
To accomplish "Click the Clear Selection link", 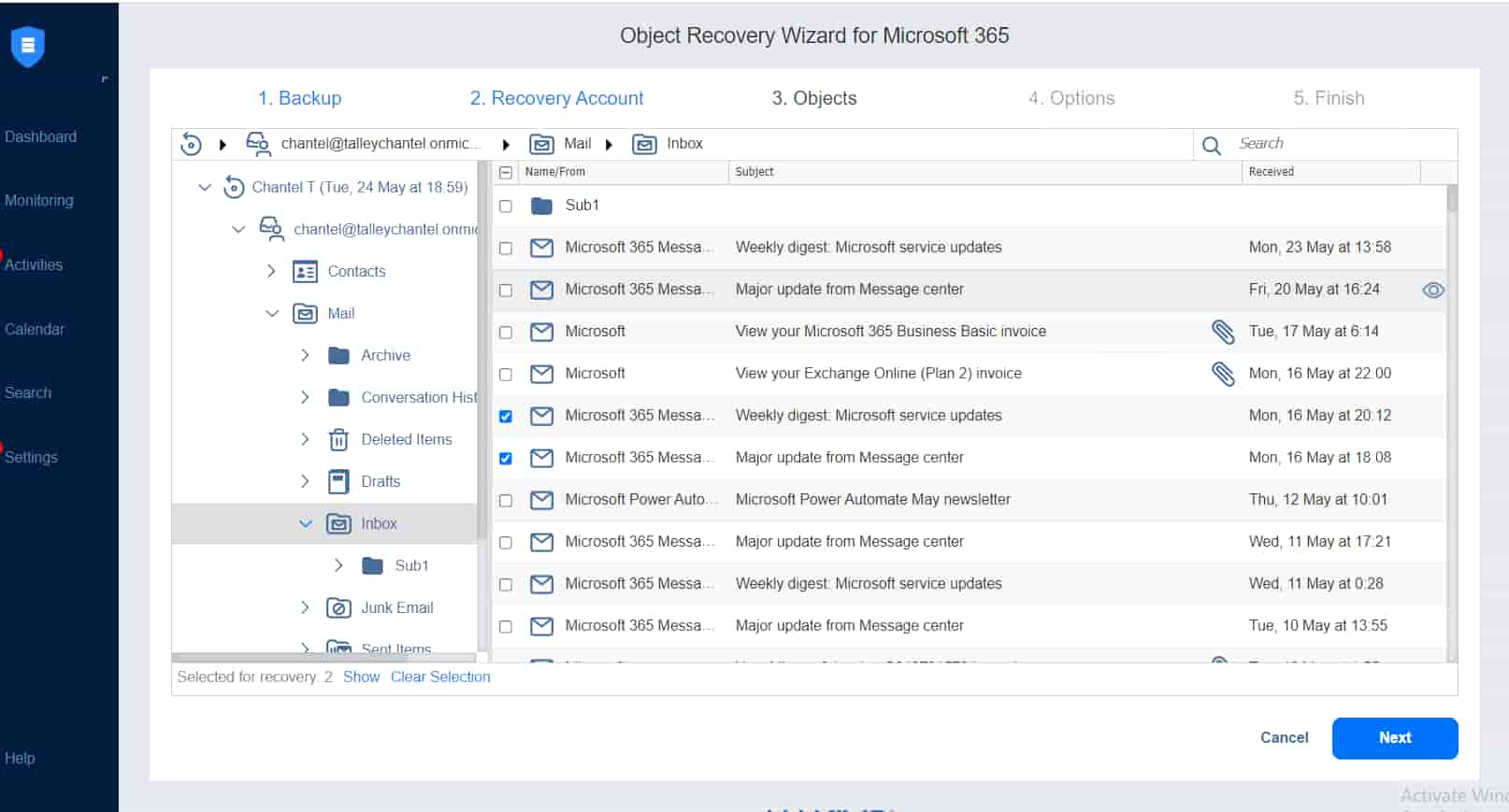I will point(440,677).
